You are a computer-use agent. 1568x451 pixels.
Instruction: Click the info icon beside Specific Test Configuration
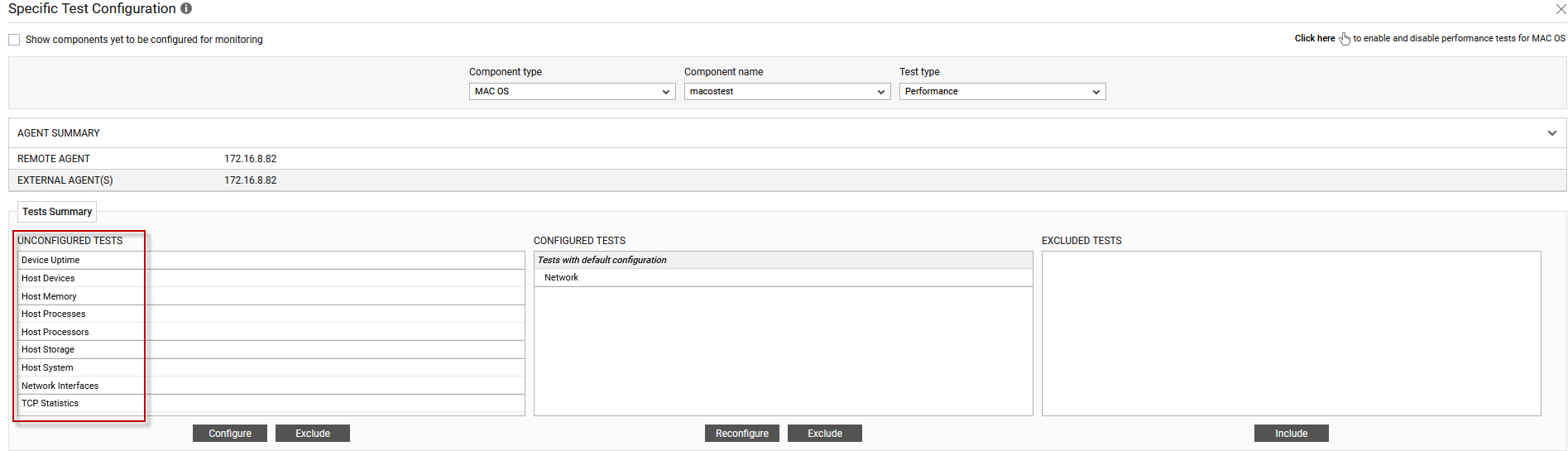point(186,8)
